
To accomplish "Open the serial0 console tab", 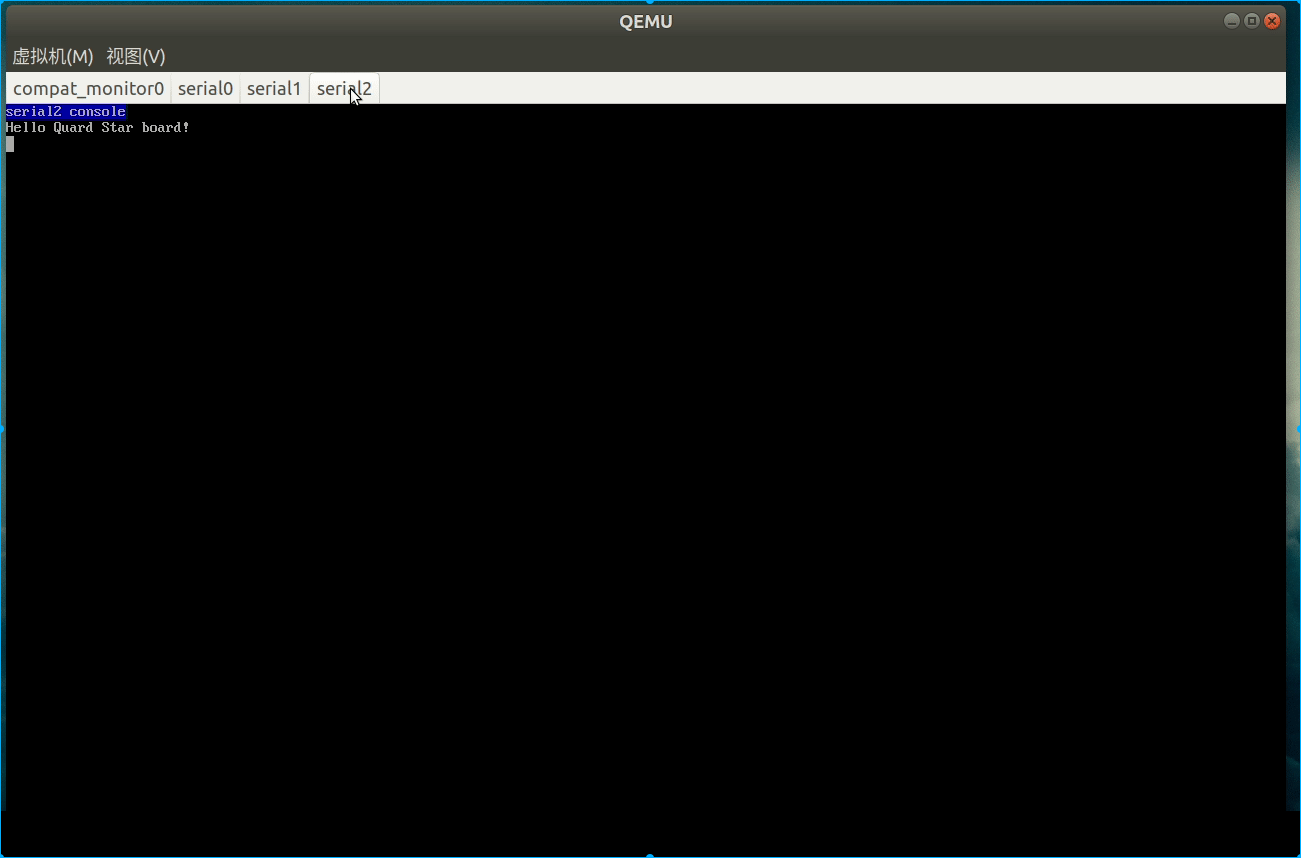I will 205,88.
